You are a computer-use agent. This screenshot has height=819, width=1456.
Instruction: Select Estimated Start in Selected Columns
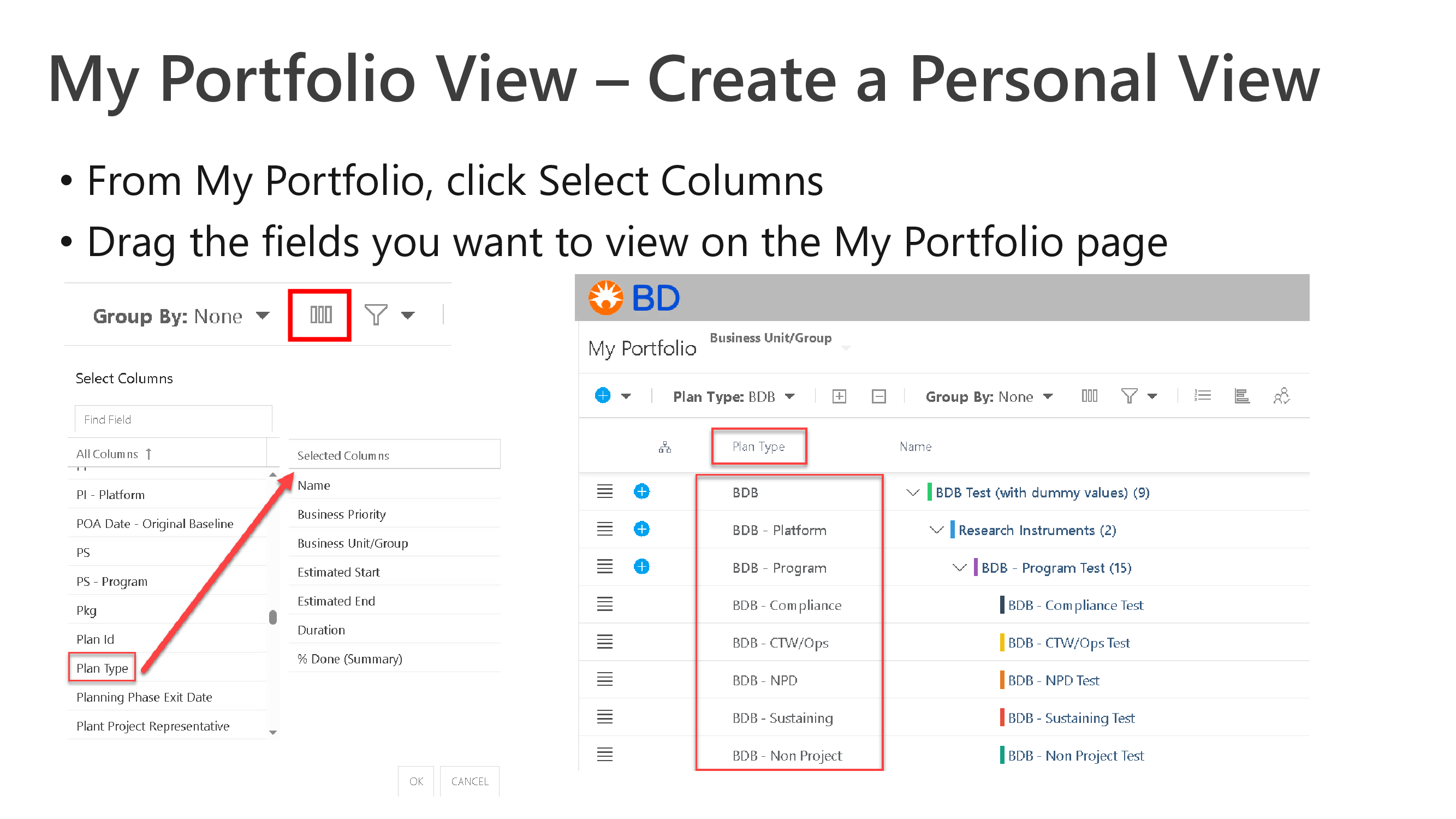[338, 572]
